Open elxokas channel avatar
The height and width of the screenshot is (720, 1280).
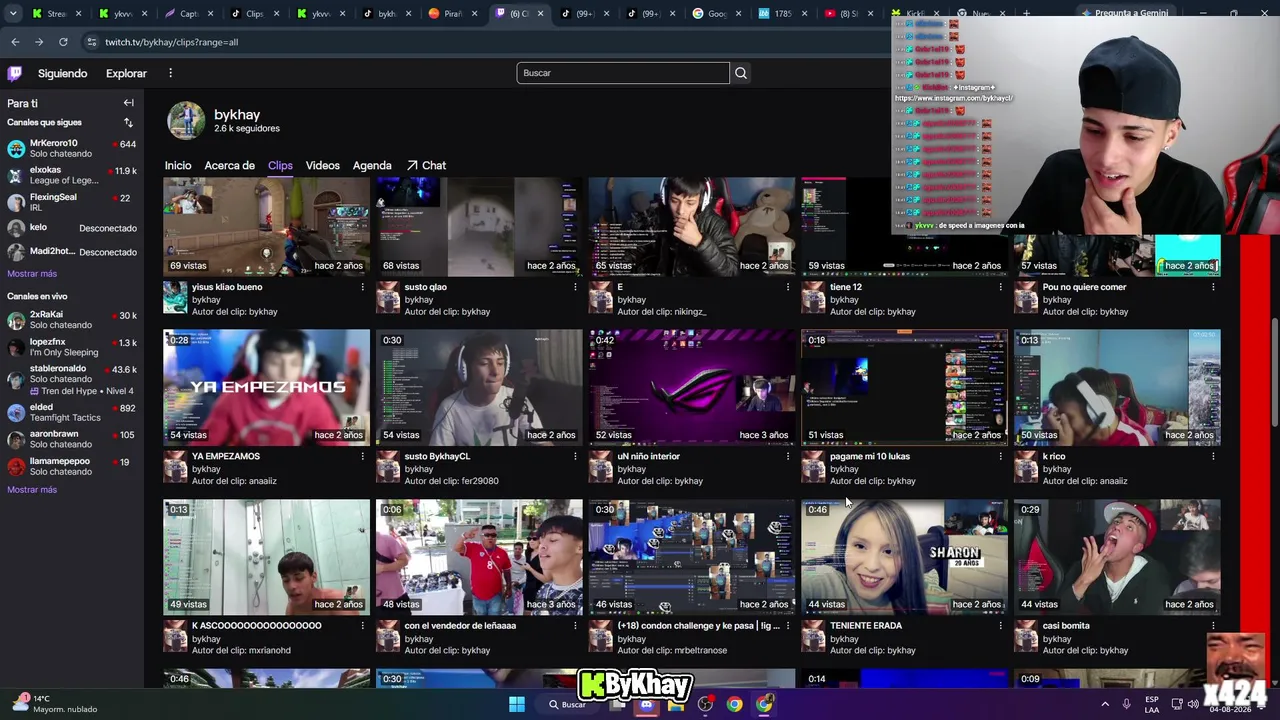[16, 176]
